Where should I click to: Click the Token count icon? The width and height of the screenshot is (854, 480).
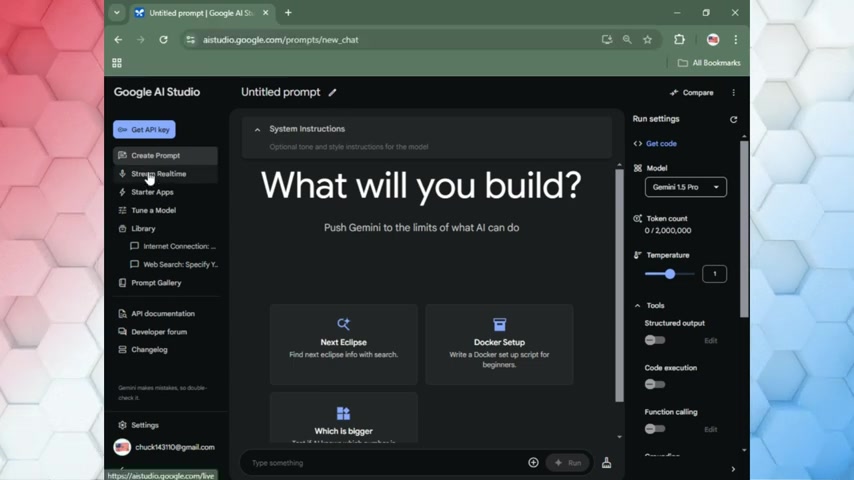pos(637,218)
